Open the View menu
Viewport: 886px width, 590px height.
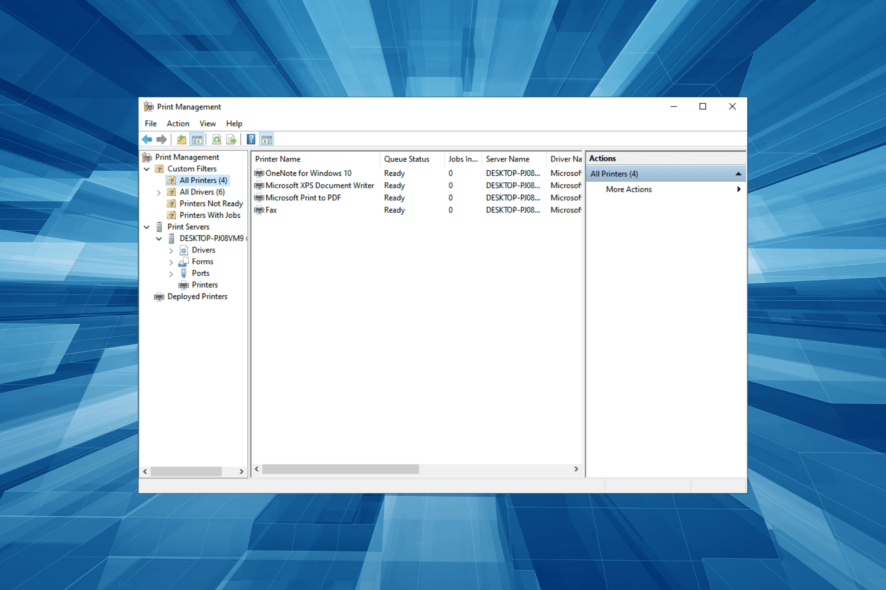206,123
